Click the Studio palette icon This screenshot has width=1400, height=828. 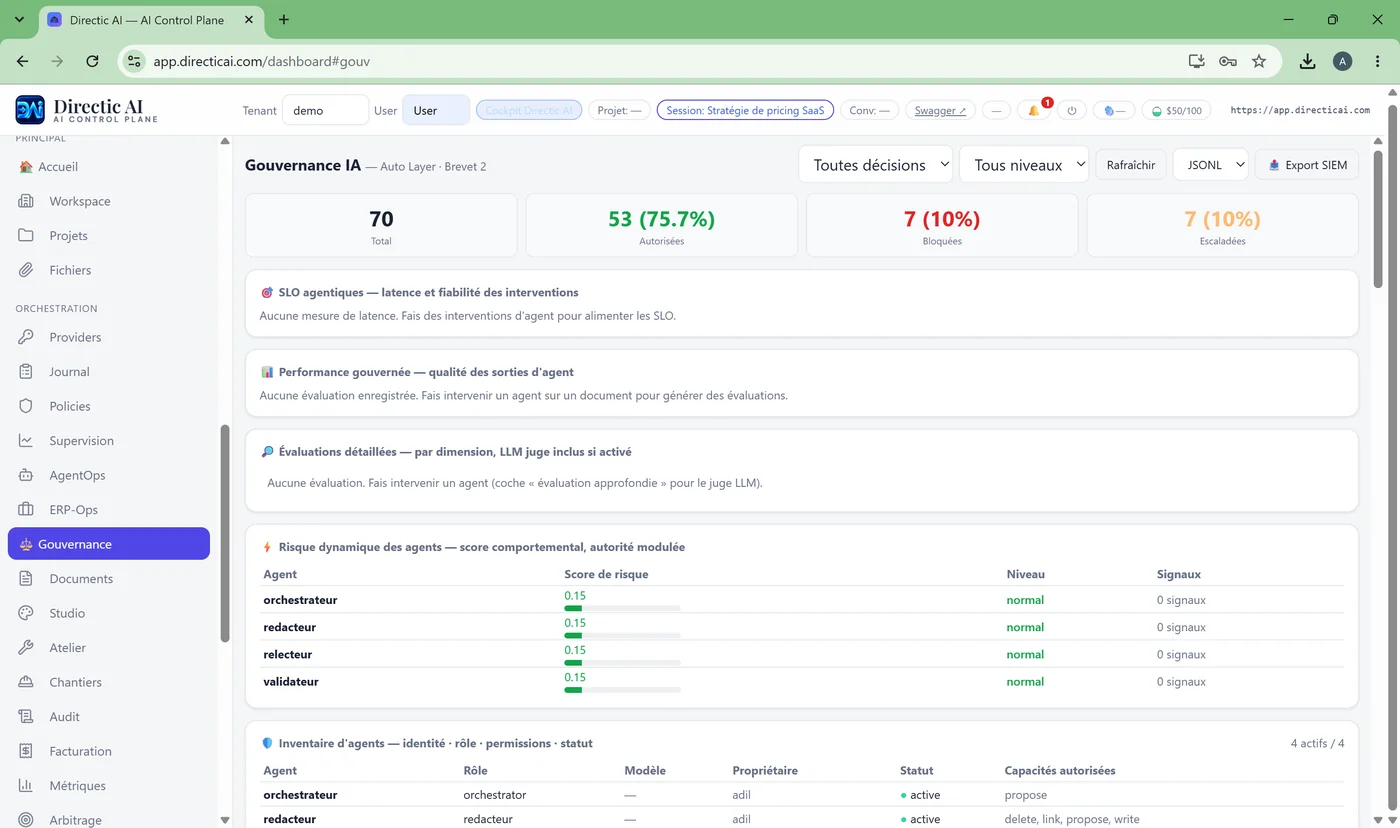(27, 613)
